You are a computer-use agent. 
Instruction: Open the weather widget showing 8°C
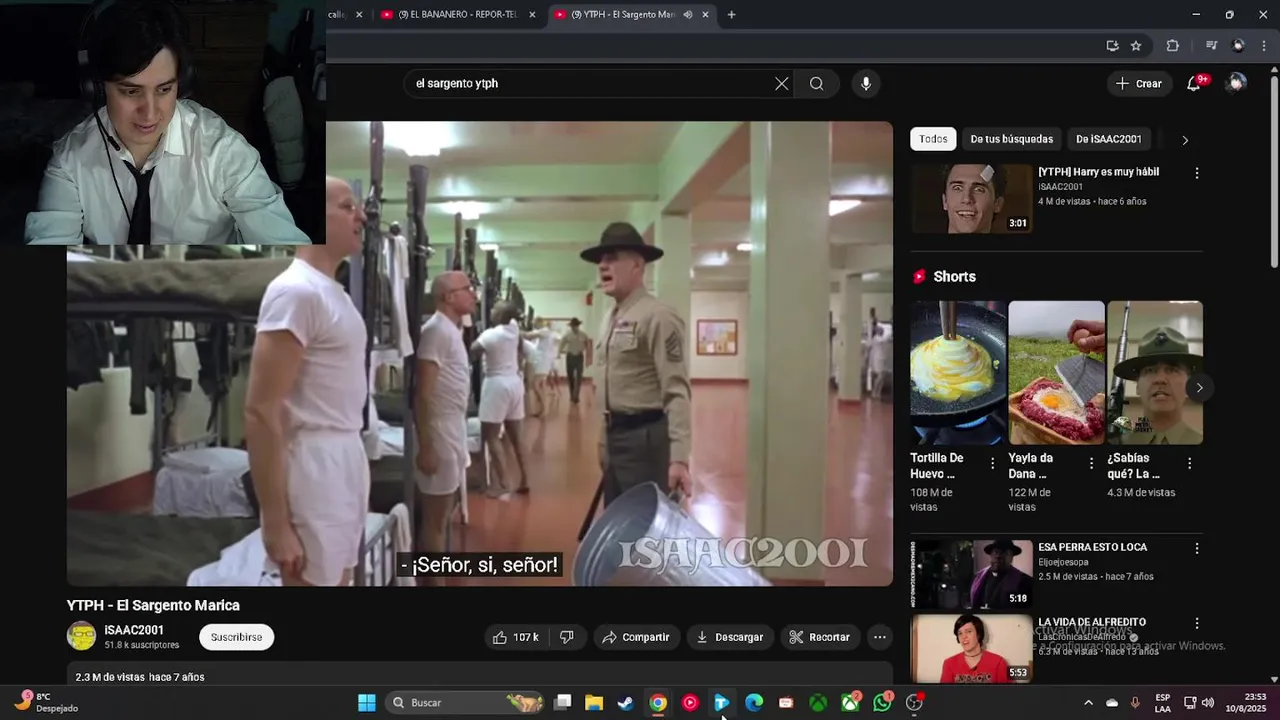(45, 703)
